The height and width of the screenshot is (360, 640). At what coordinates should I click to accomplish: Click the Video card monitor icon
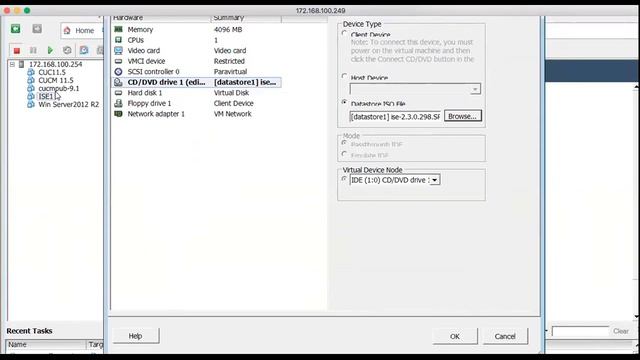click(118, 51)
